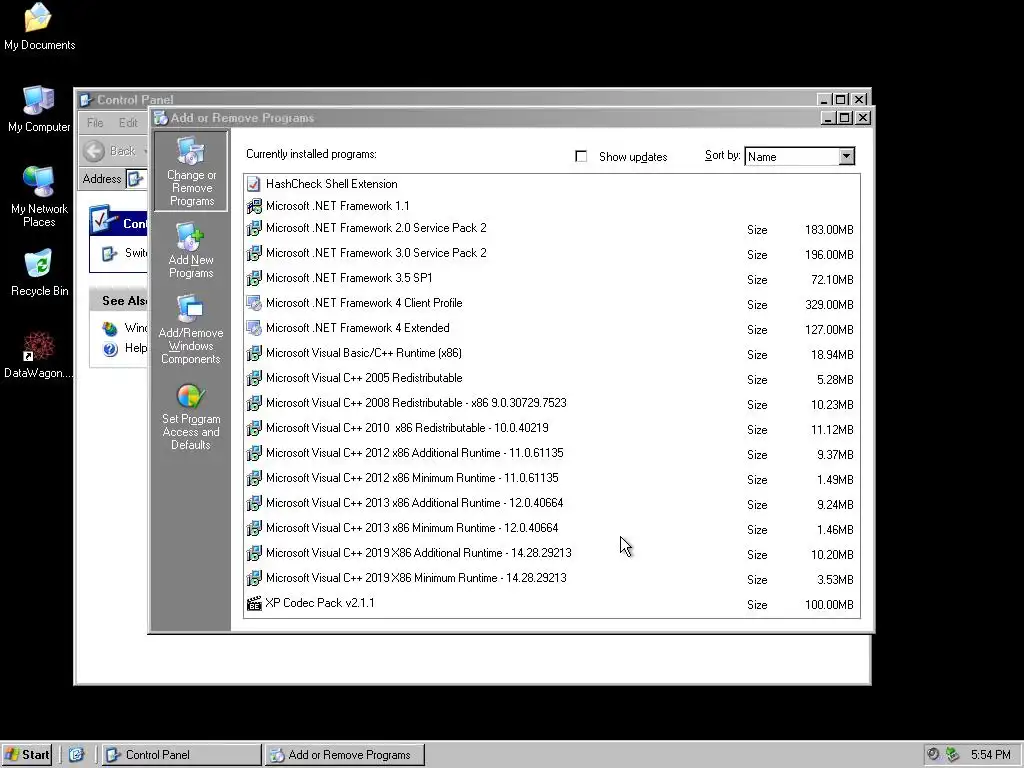Select Visual C++ 2008 Redistributable x86 entry
The height and width of the screenshot is (768, 1024).
[x=552, y=404]
